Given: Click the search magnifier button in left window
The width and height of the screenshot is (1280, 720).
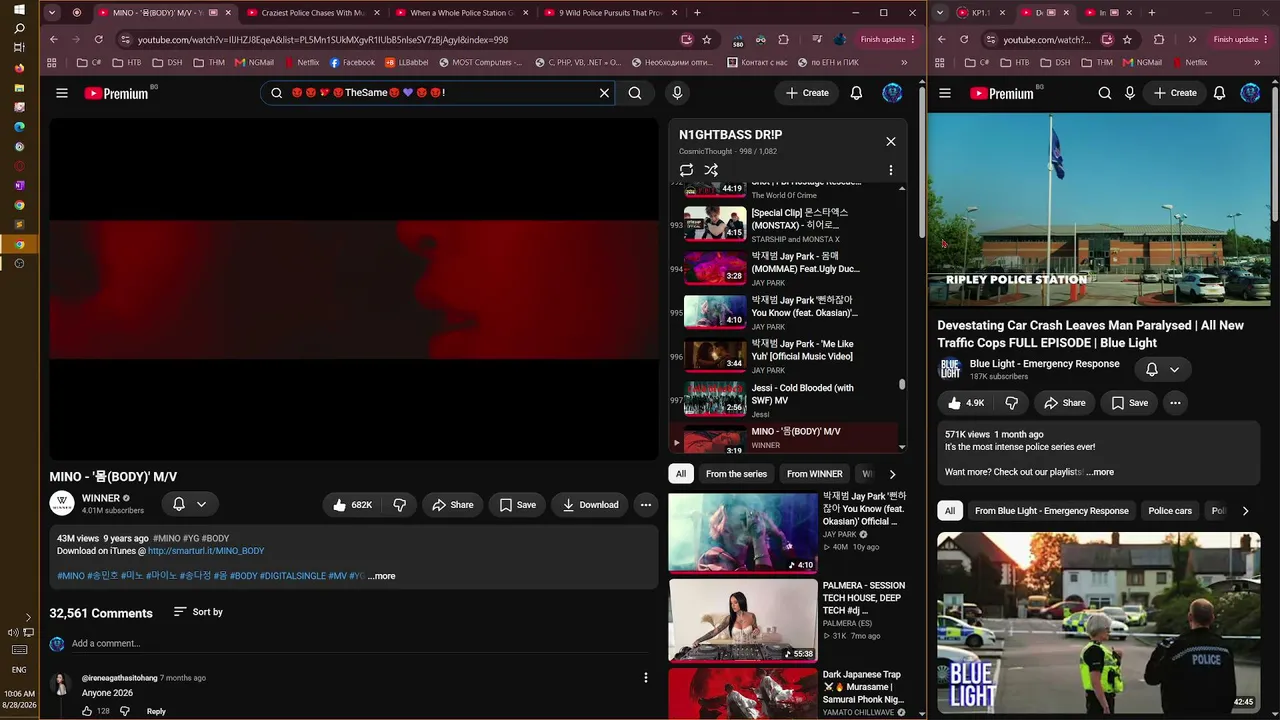Looking at the screenshot, I should tap(635, 93).
